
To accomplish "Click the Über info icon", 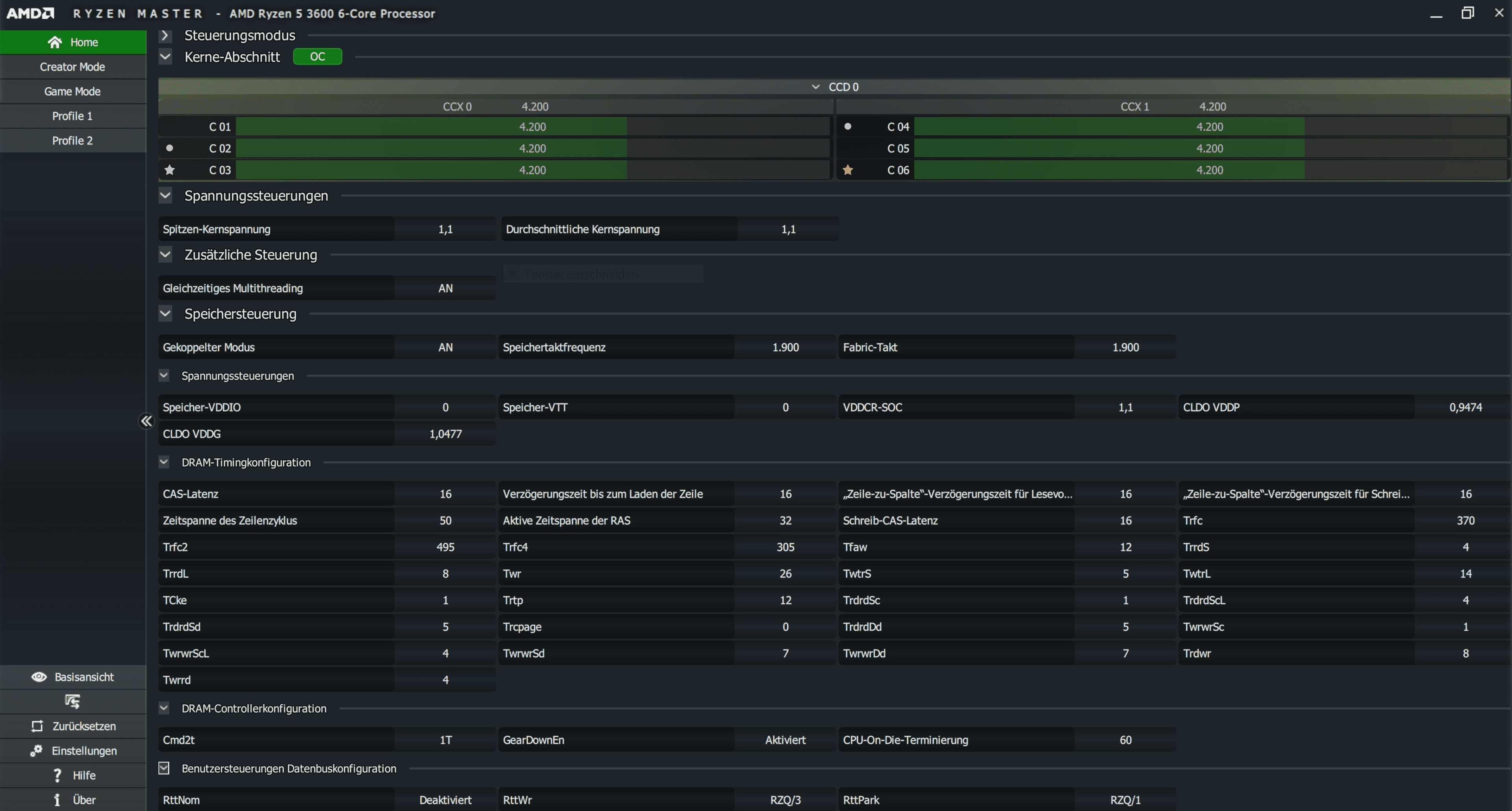I will (x=57, y=800).
